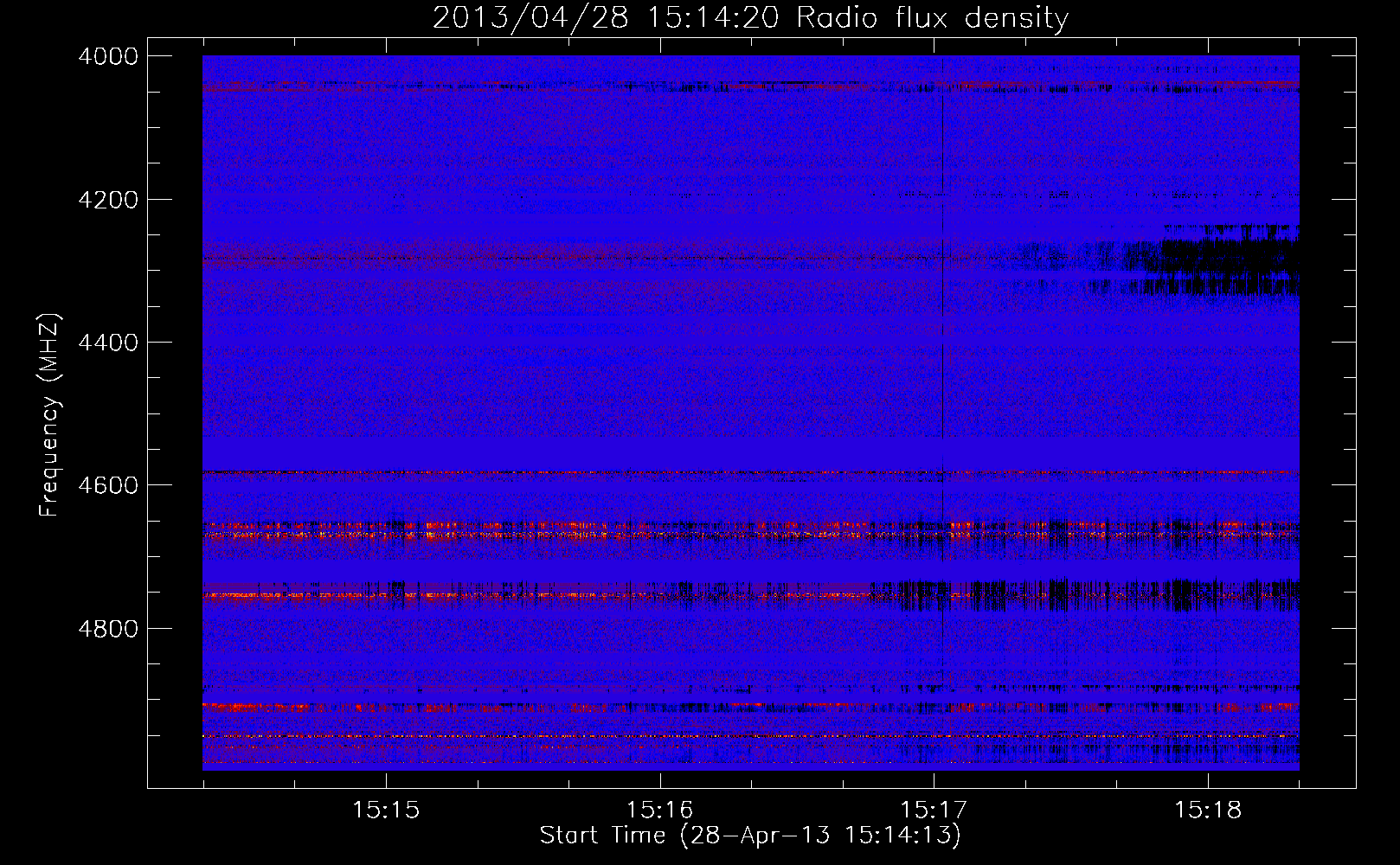Viewport: 1400px width, 865px height.
Task: Click the 15:17 time axis label
Action: (x=934, y=810)
